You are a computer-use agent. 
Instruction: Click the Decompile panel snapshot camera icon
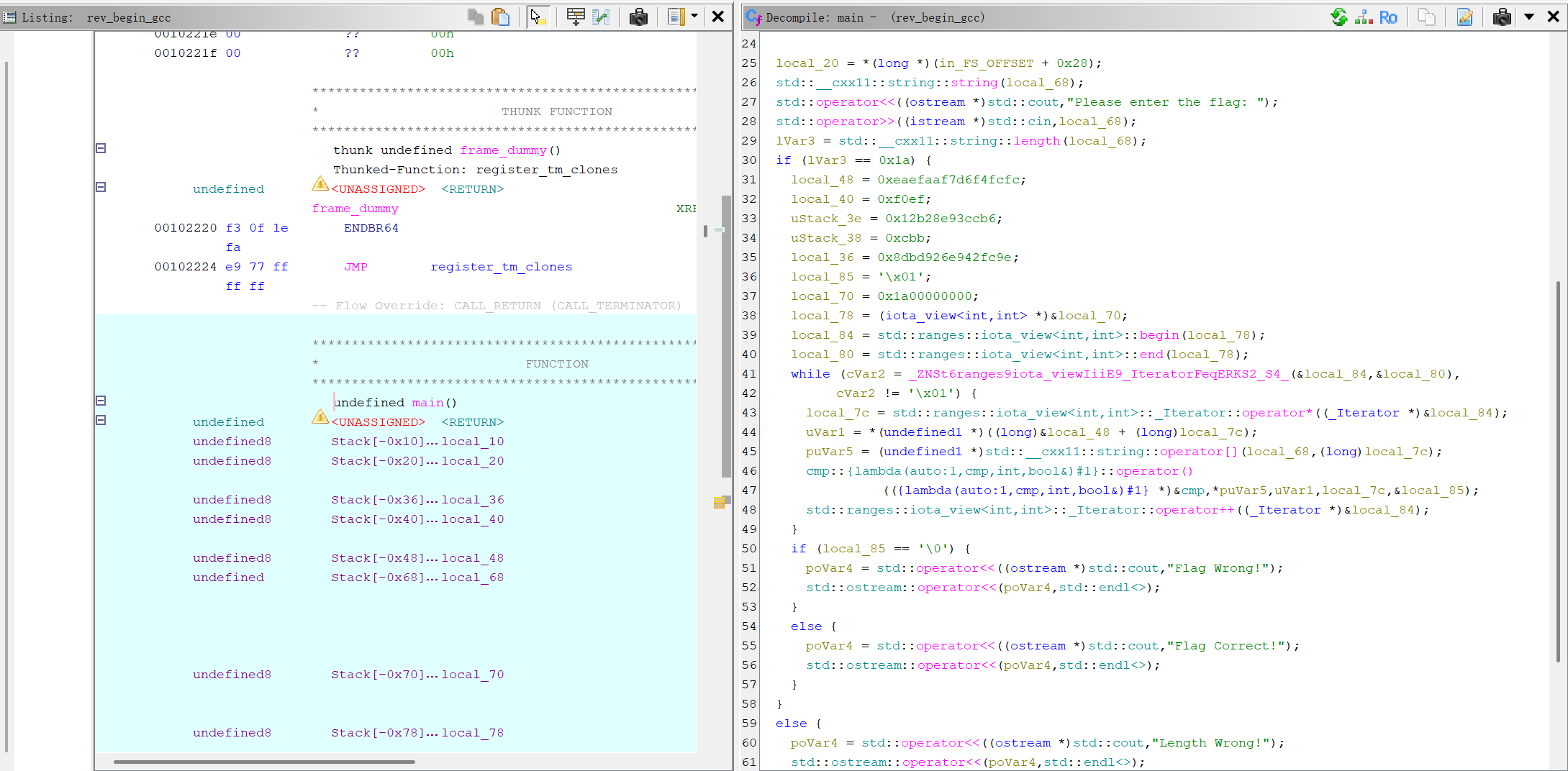[1502, 17]
